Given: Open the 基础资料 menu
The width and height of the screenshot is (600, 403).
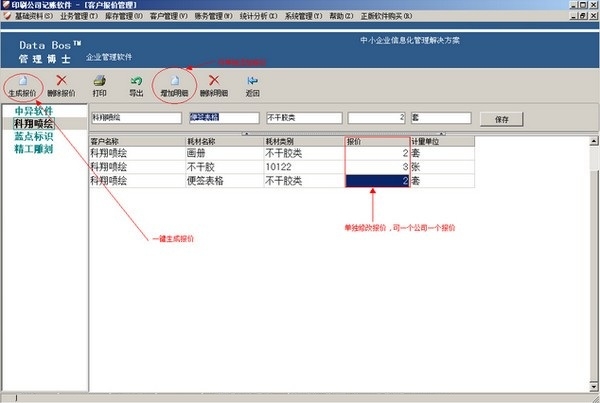Looking at the screenshot, I should pyautogui.click(x=34, y=16).
